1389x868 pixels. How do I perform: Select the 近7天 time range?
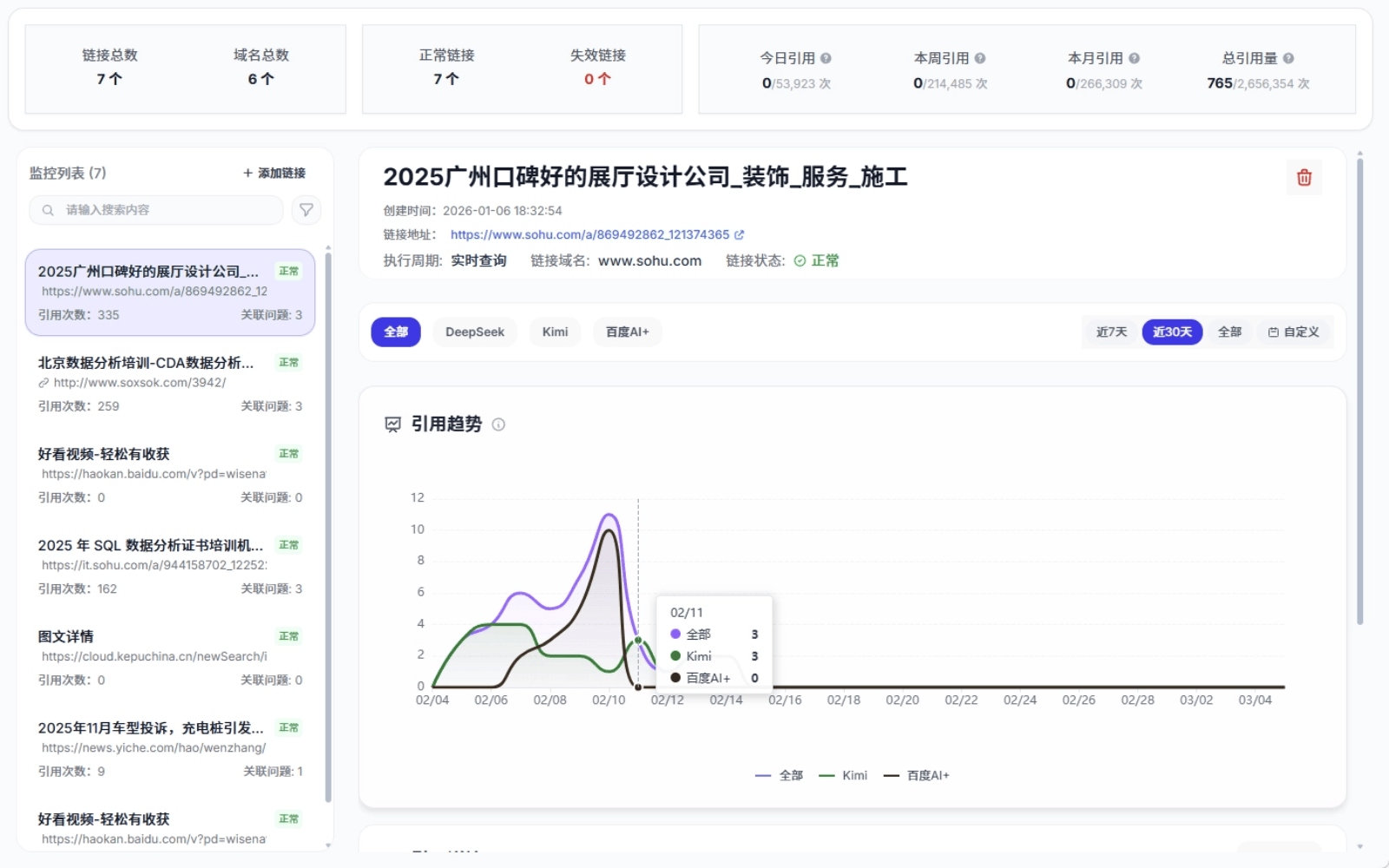[x=1110, y=332]
